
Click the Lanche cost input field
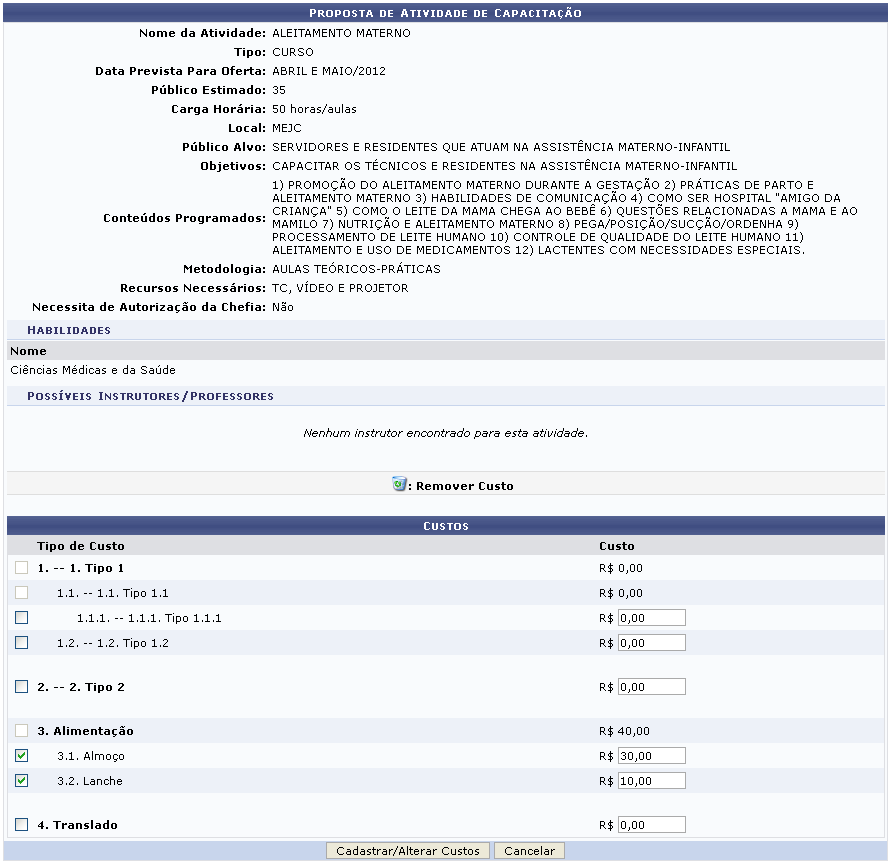[x=651, y=781]
